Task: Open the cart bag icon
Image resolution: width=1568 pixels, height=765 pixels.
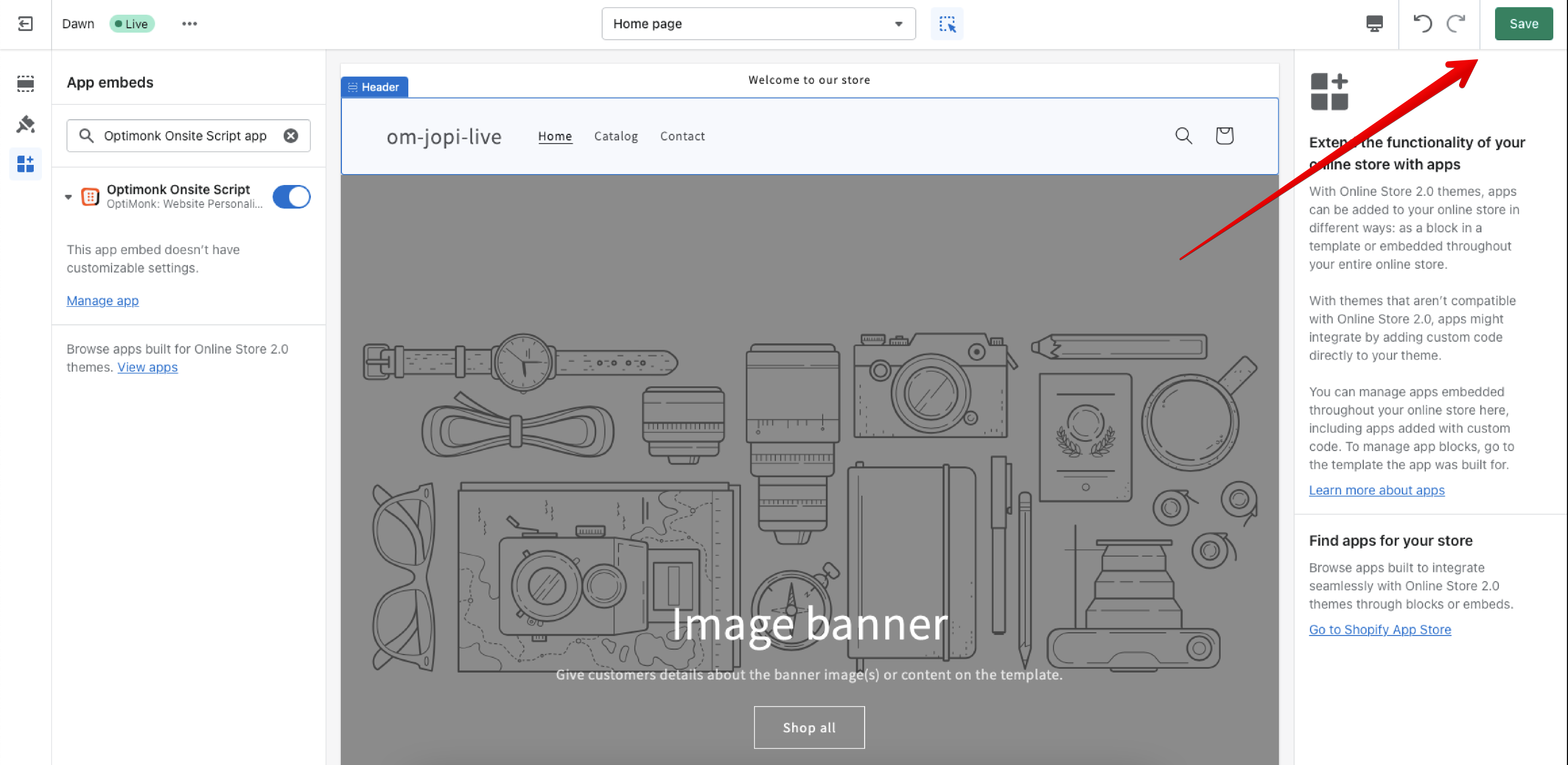Action: tap(1224, 135)
